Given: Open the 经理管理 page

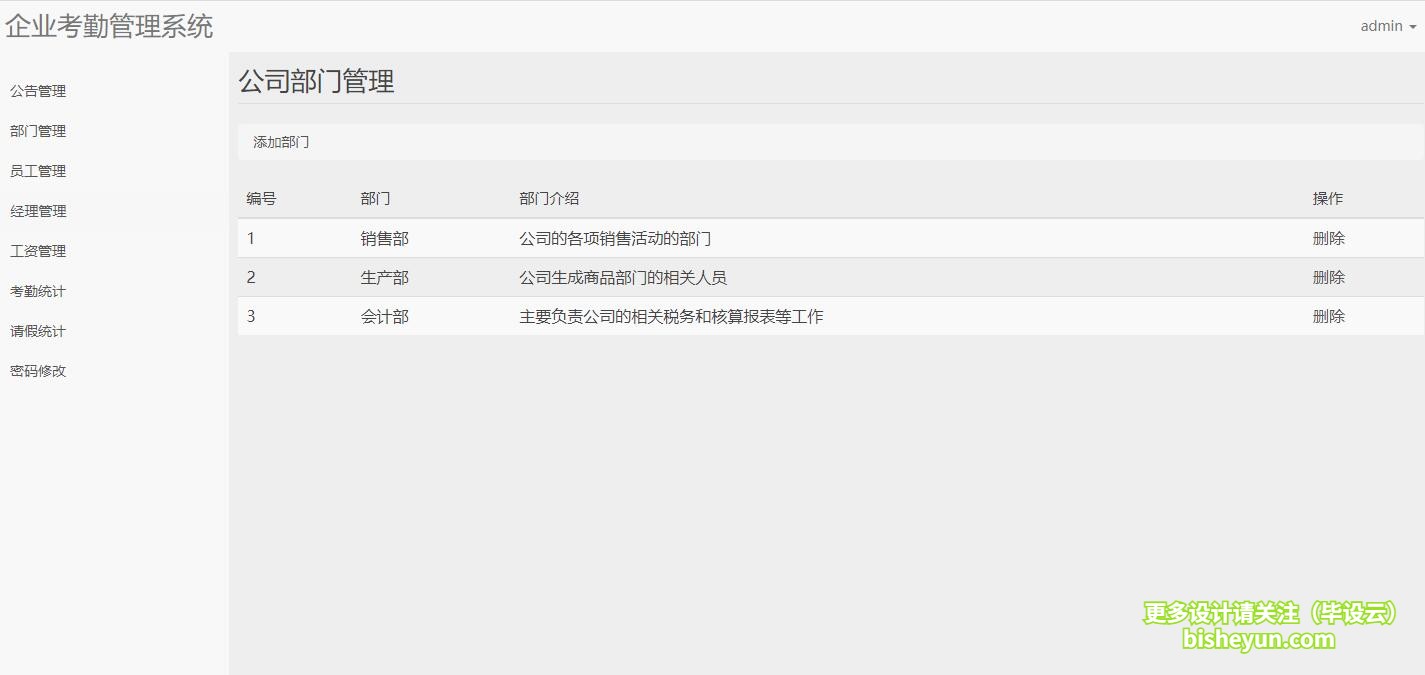Looking at the screenshot, I should [x=38, y=211].
